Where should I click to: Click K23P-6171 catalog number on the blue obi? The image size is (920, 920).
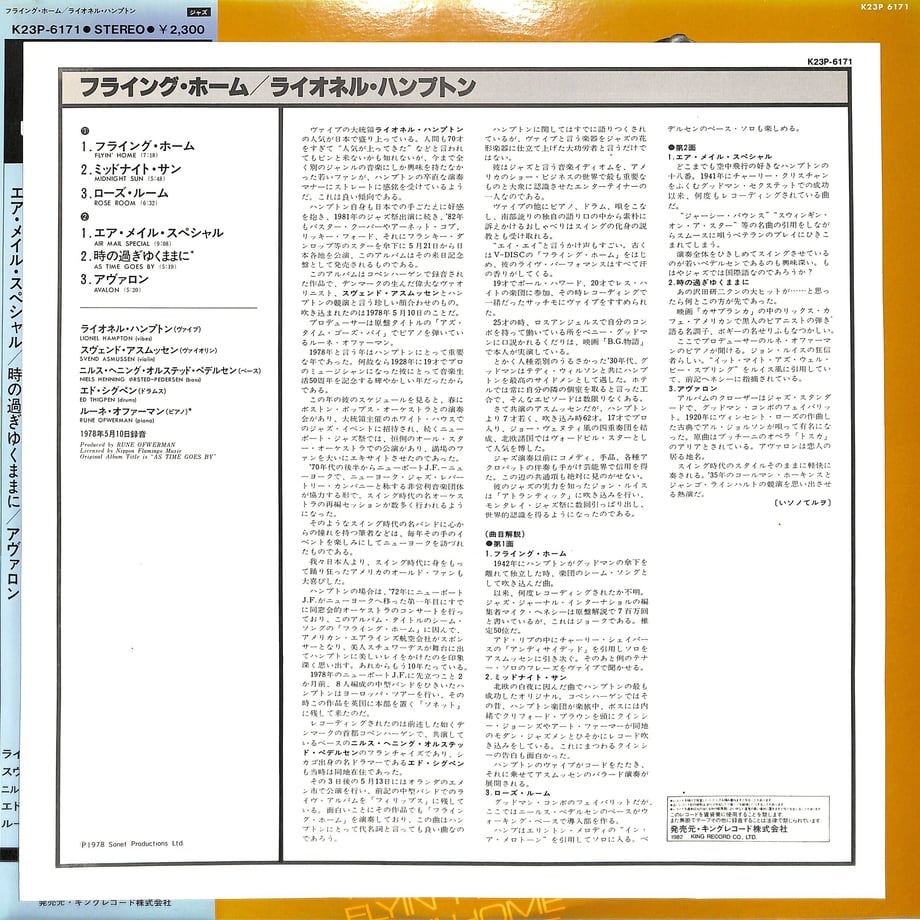tap(45, 29)
